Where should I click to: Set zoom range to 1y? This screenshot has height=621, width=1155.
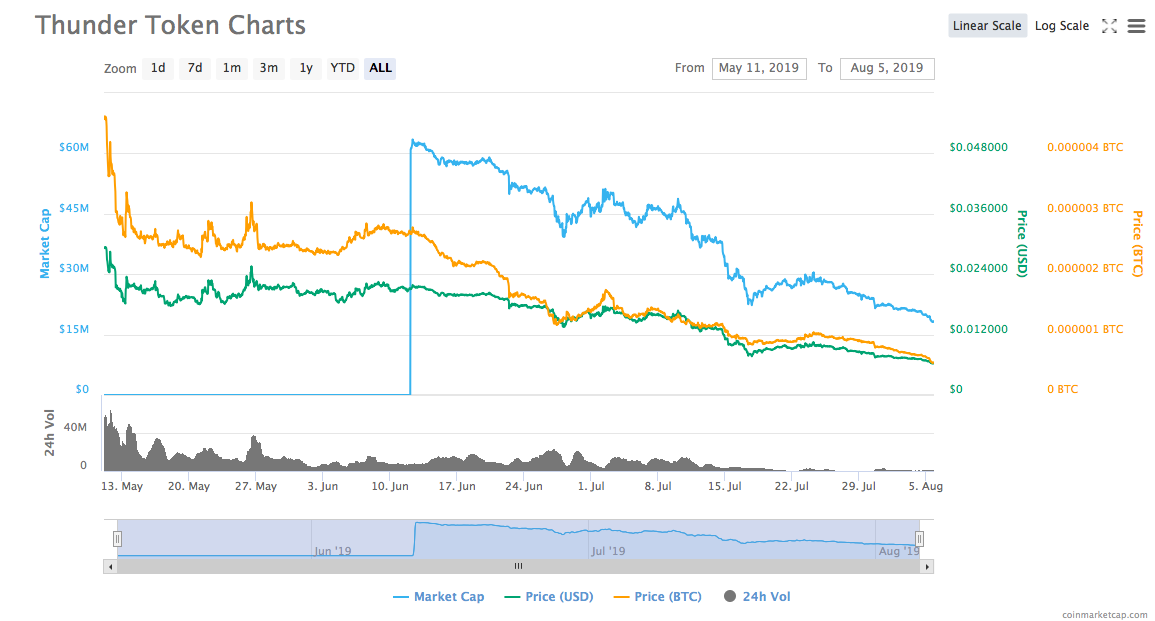[x=306, y=69]
